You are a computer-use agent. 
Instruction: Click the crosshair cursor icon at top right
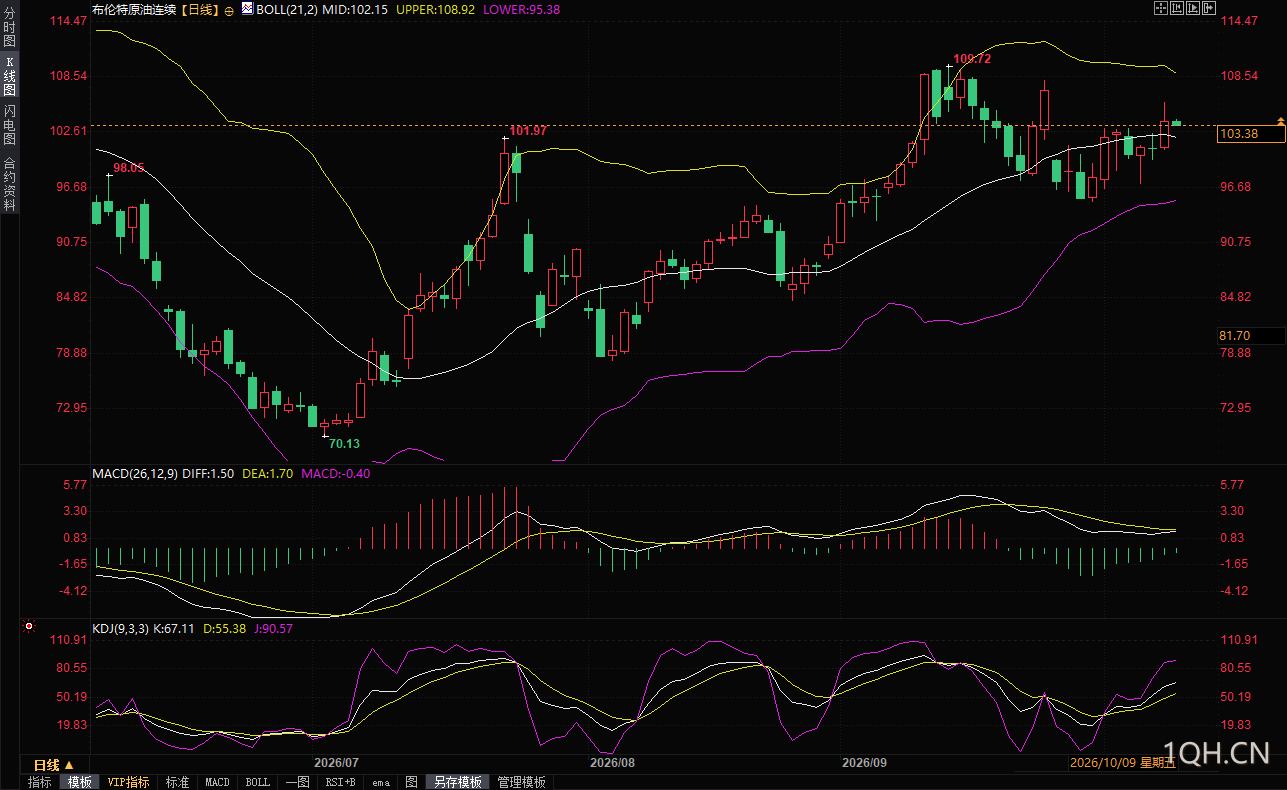(1161, 8)
